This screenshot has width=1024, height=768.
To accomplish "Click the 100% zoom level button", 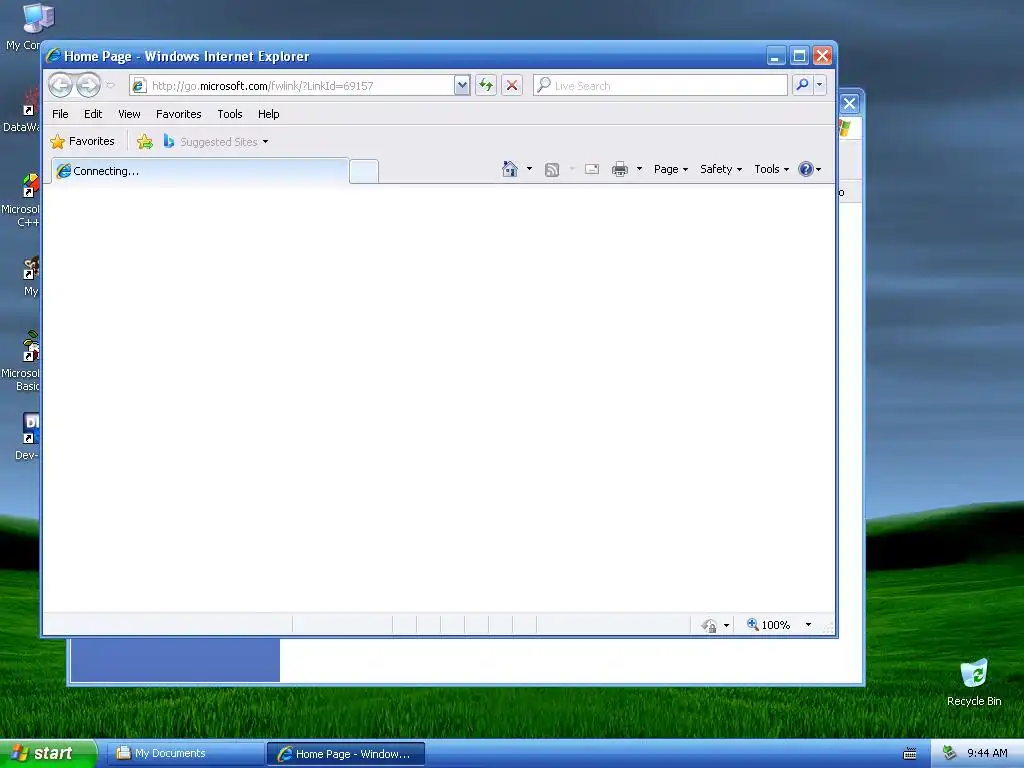I will coord(769,625).
